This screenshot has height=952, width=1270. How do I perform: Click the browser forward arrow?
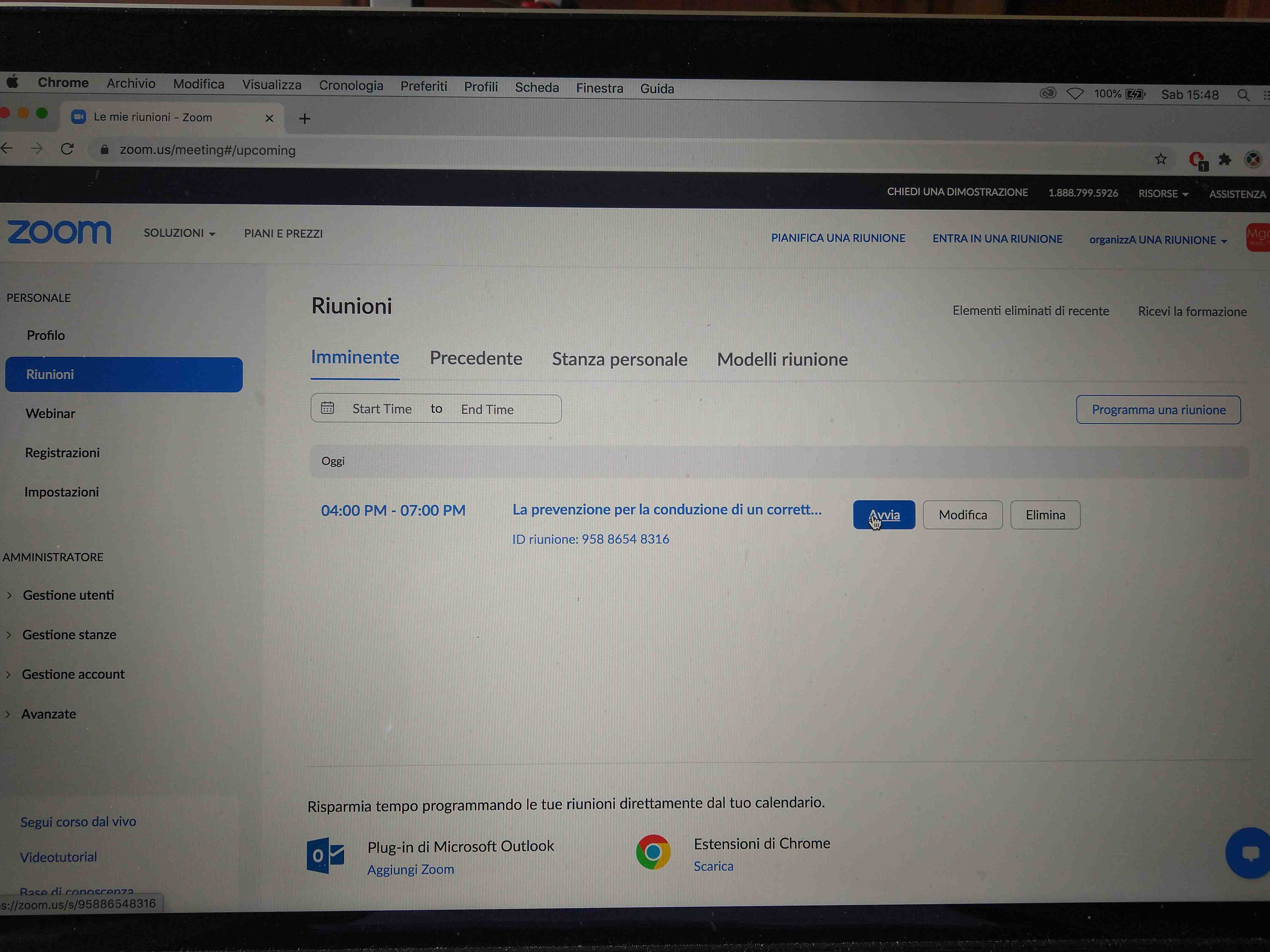tap(37, 149)
